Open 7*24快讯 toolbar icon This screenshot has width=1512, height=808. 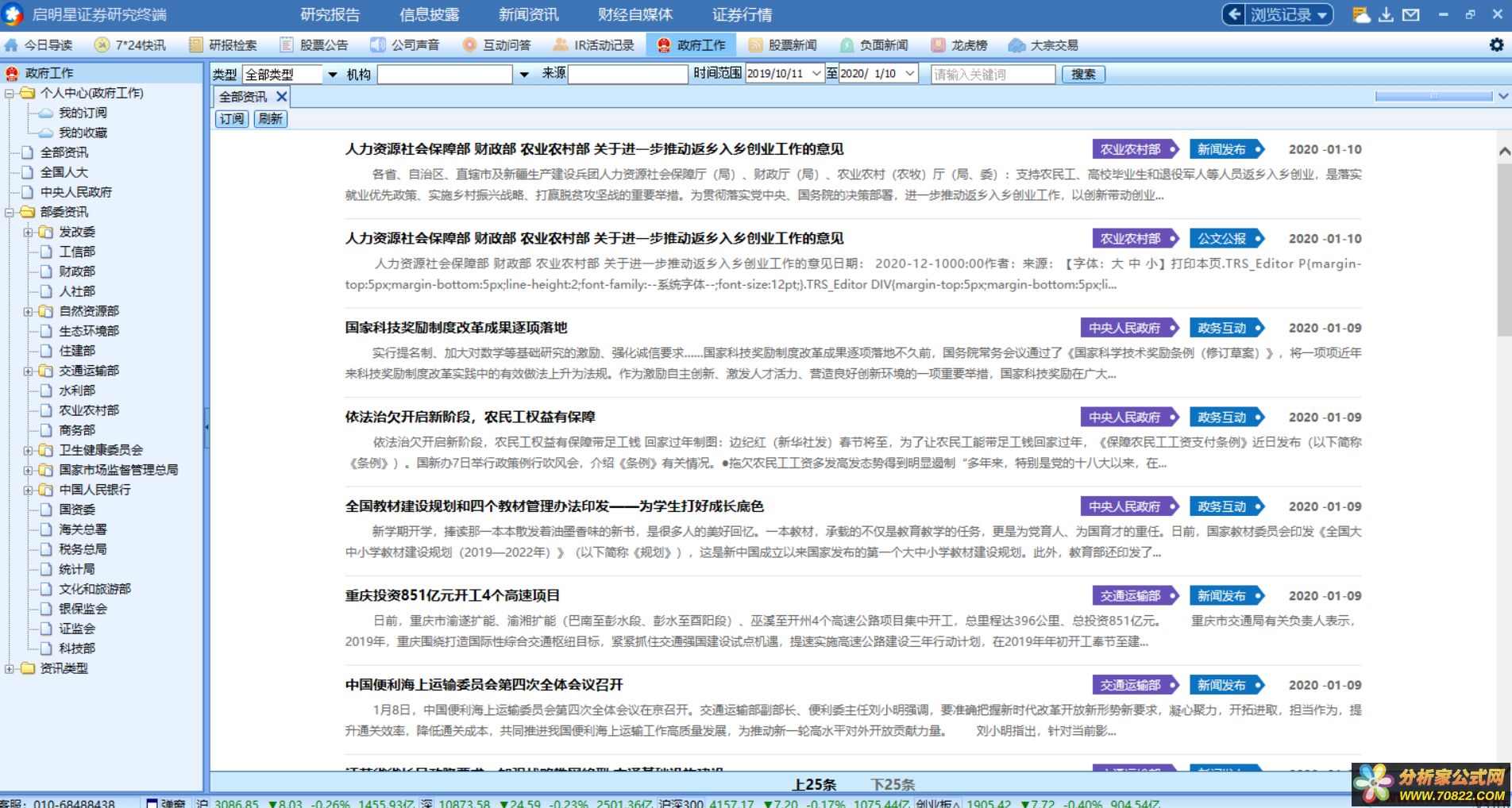[x=102, y=45]
